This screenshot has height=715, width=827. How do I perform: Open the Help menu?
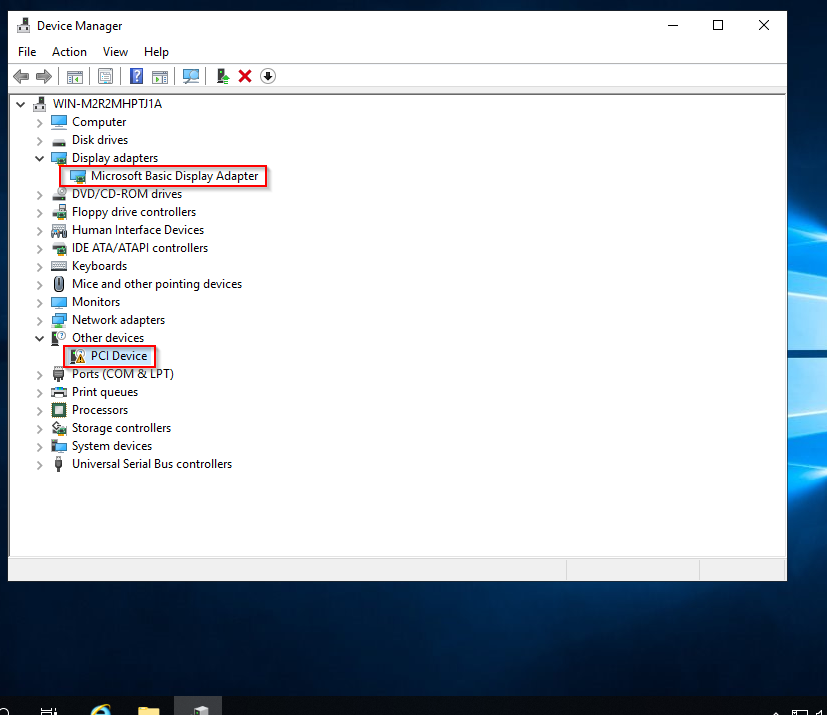tap(156, 52)
